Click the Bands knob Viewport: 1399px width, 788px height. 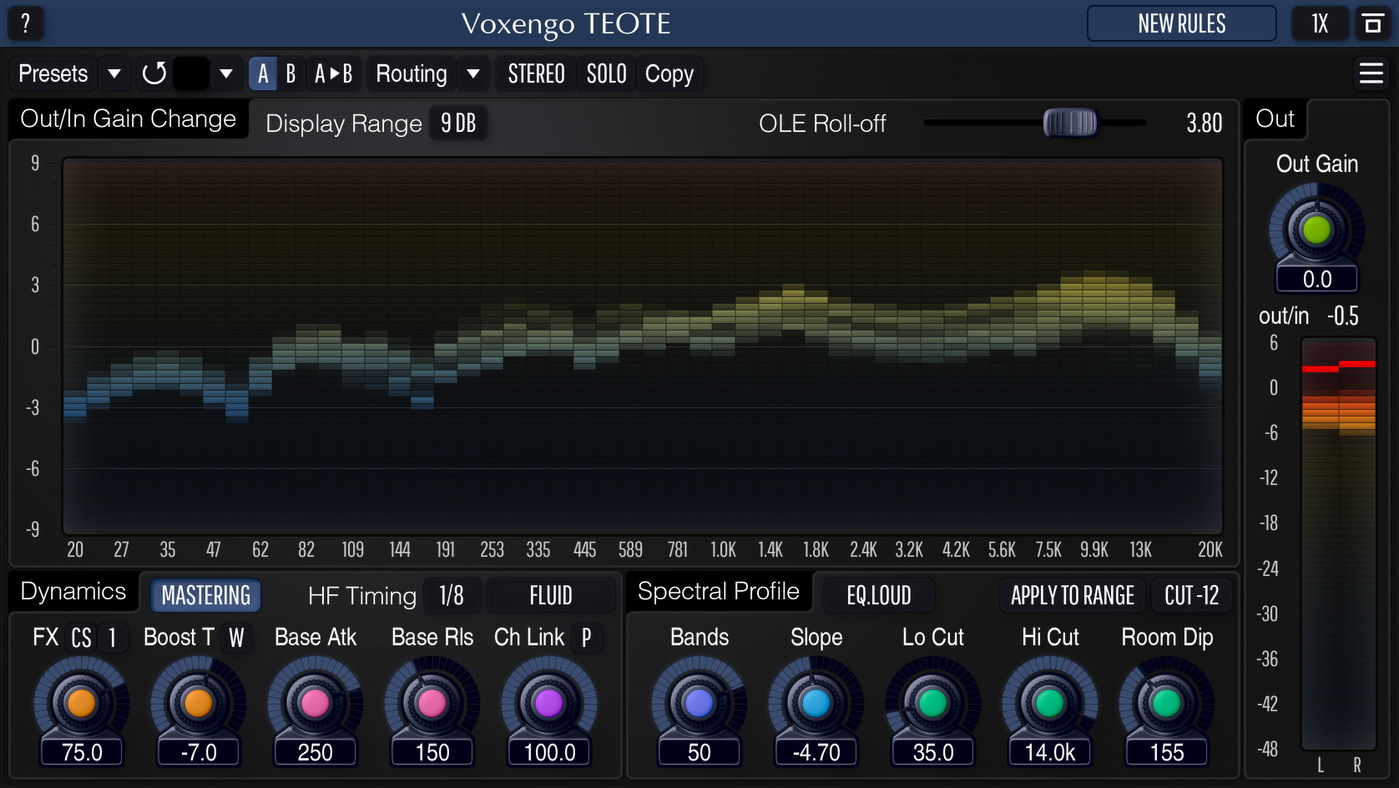[699, 703]
